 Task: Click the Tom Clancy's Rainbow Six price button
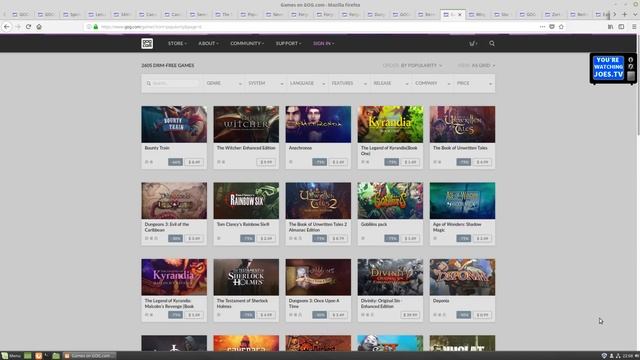pos(266,238)
